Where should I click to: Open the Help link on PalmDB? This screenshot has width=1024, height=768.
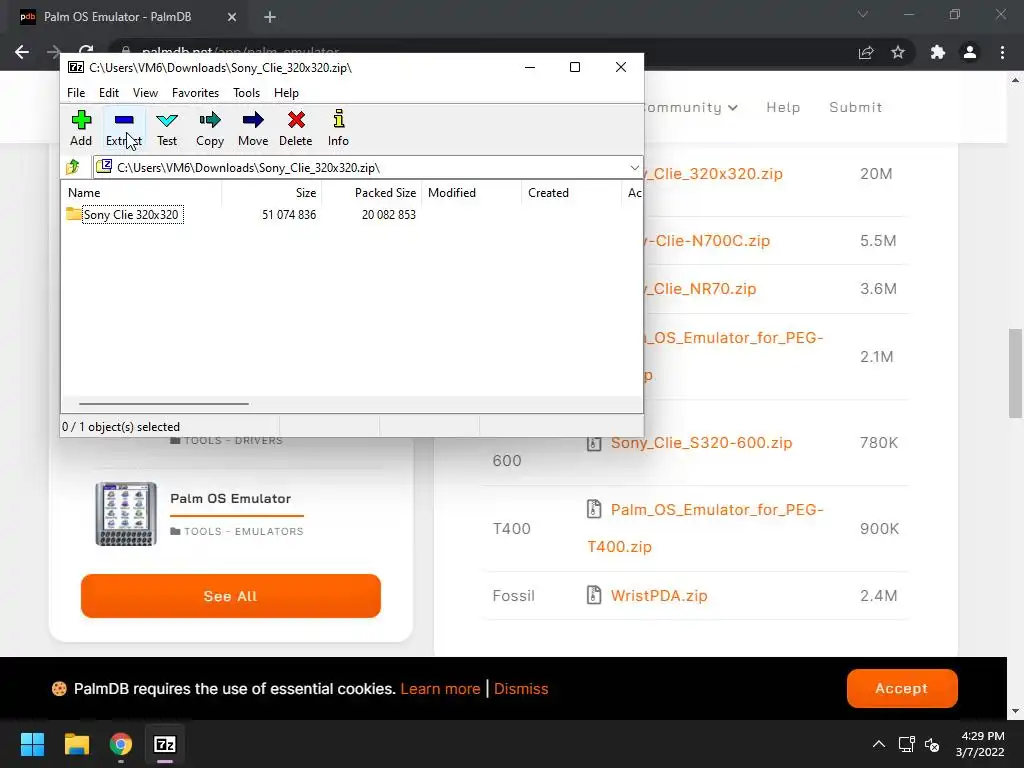(783, 107)
